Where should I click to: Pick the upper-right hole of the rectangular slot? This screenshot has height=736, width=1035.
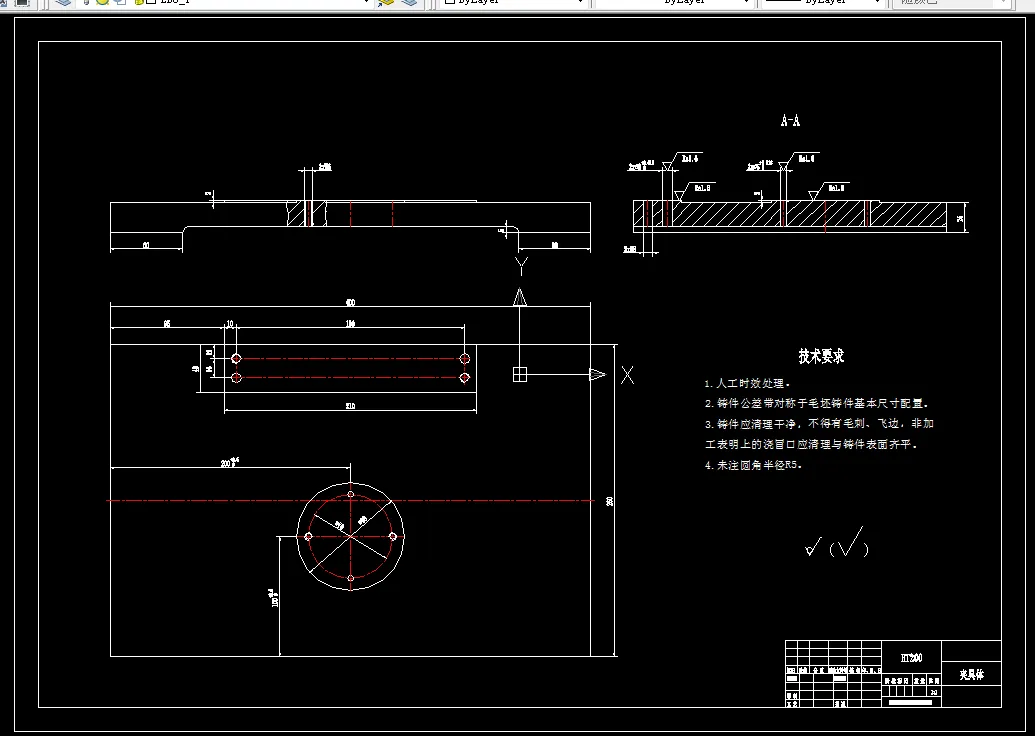point(465,358)
